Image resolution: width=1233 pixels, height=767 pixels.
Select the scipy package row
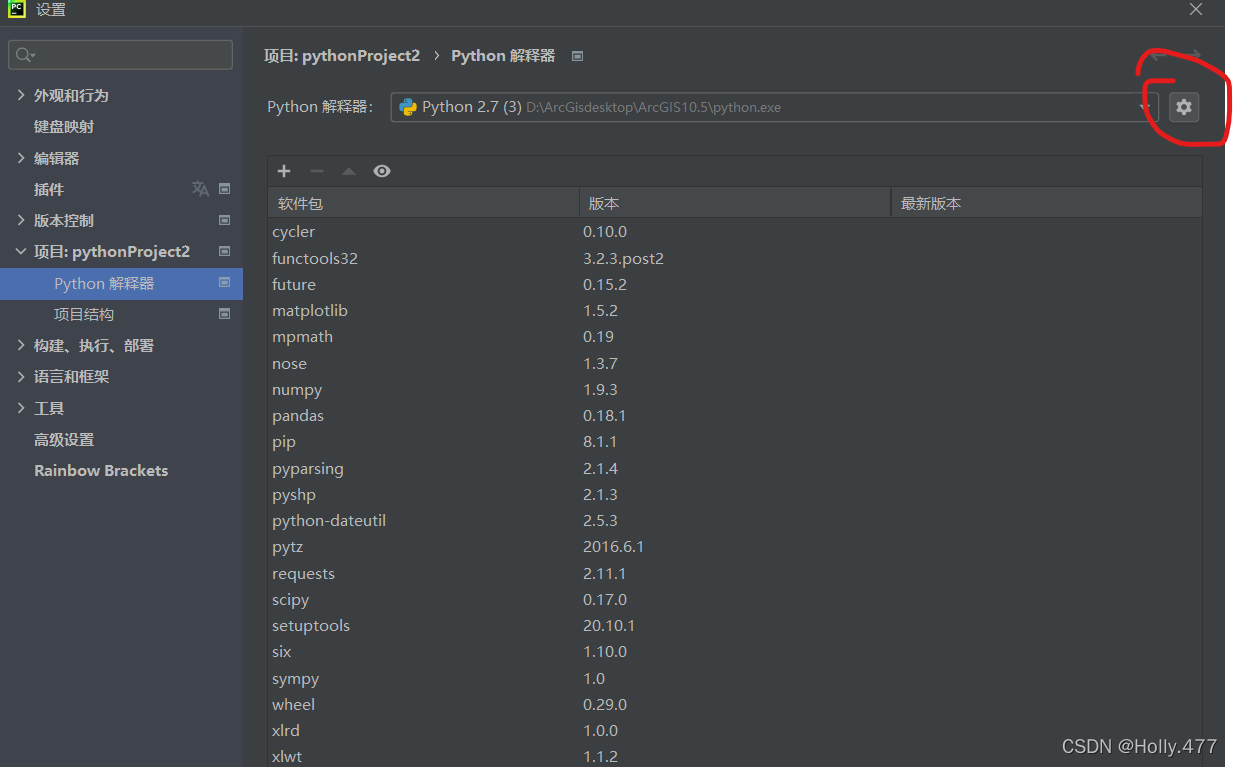[x=735, y=599]
